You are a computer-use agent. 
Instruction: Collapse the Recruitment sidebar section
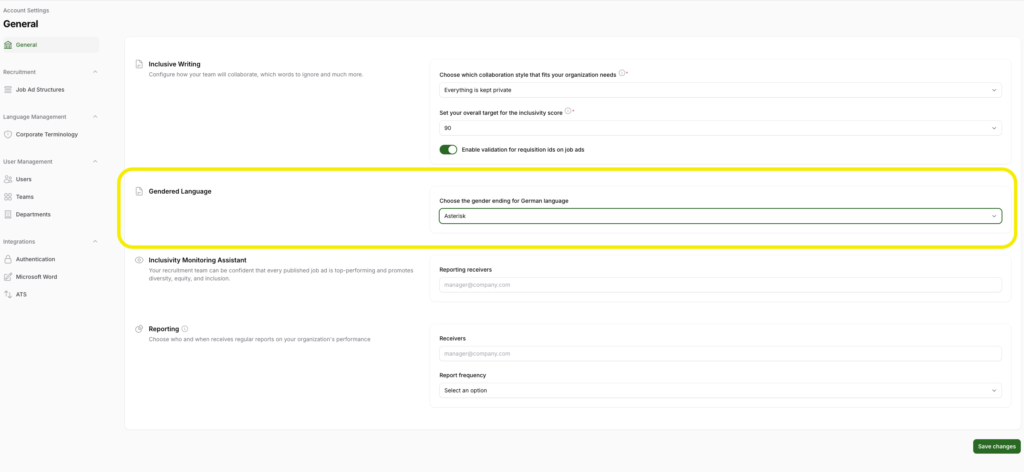95,72
